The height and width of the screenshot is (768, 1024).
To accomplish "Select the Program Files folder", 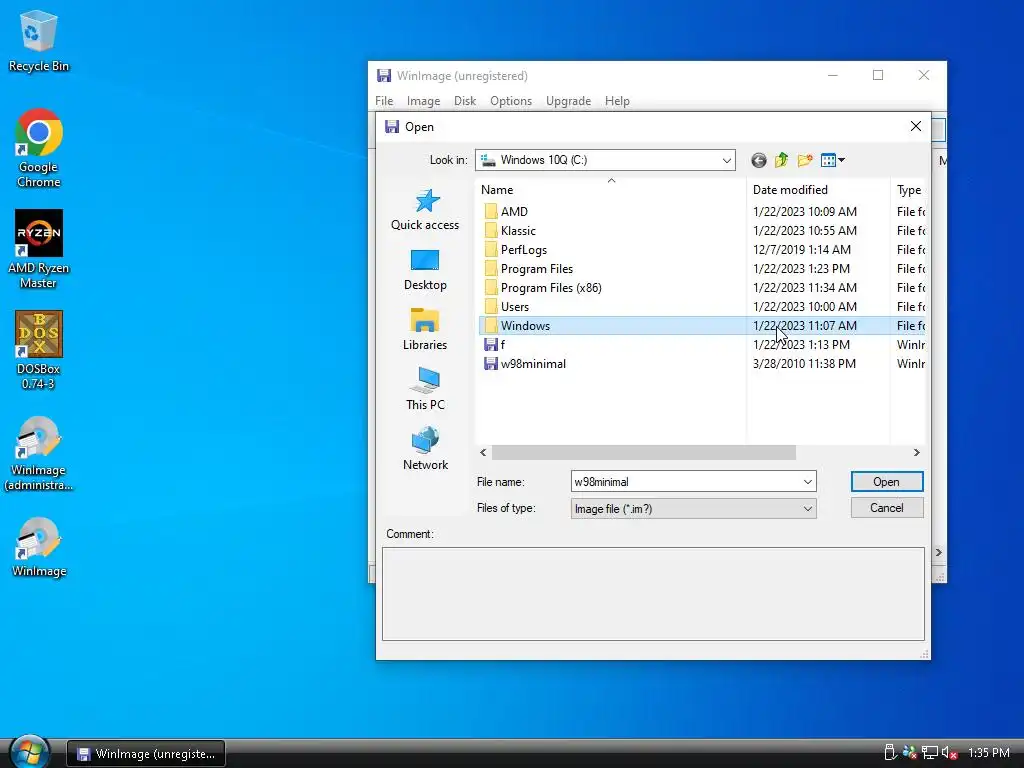I will (529, 268).
